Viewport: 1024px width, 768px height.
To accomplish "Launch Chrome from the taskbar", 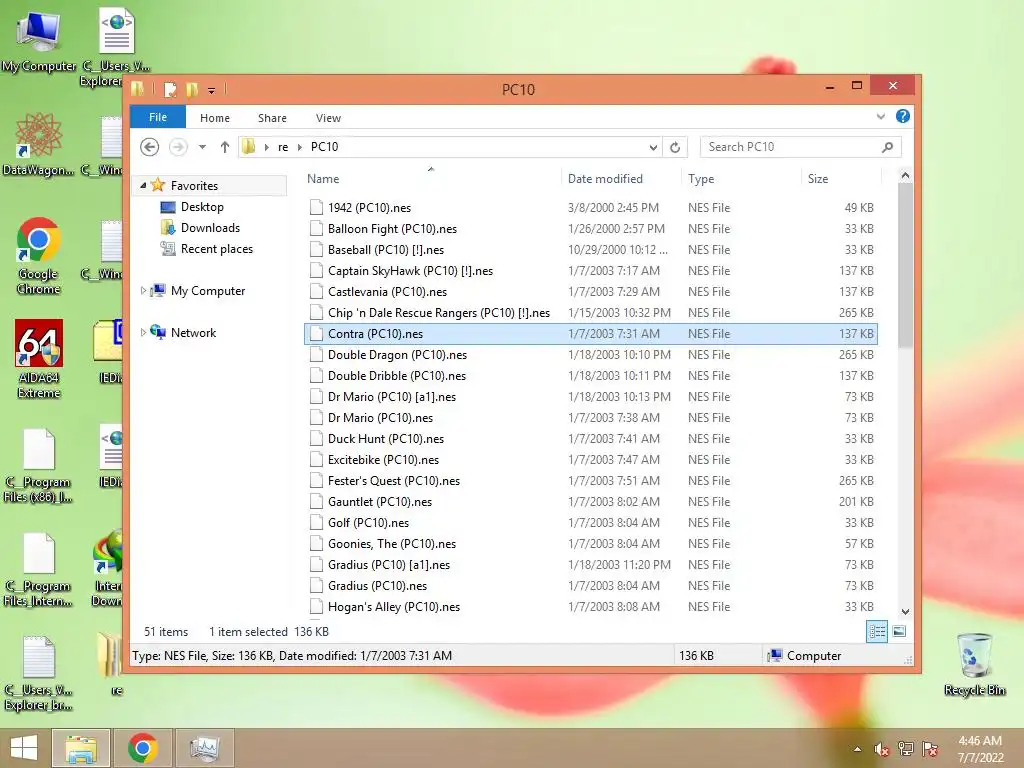I will pyautogui.click(x=143, y=748).
